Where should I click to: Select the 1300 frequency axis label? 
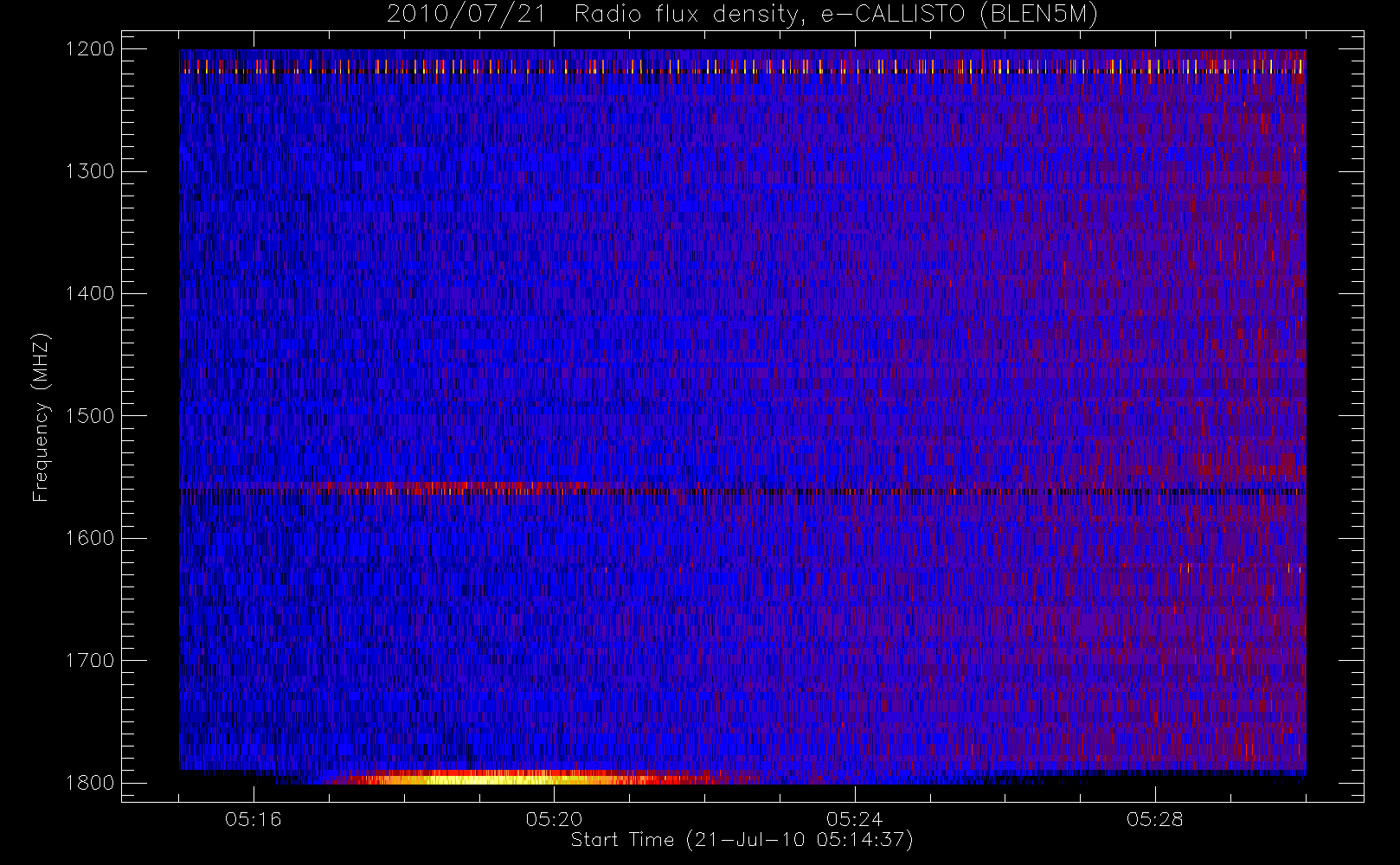90,171
